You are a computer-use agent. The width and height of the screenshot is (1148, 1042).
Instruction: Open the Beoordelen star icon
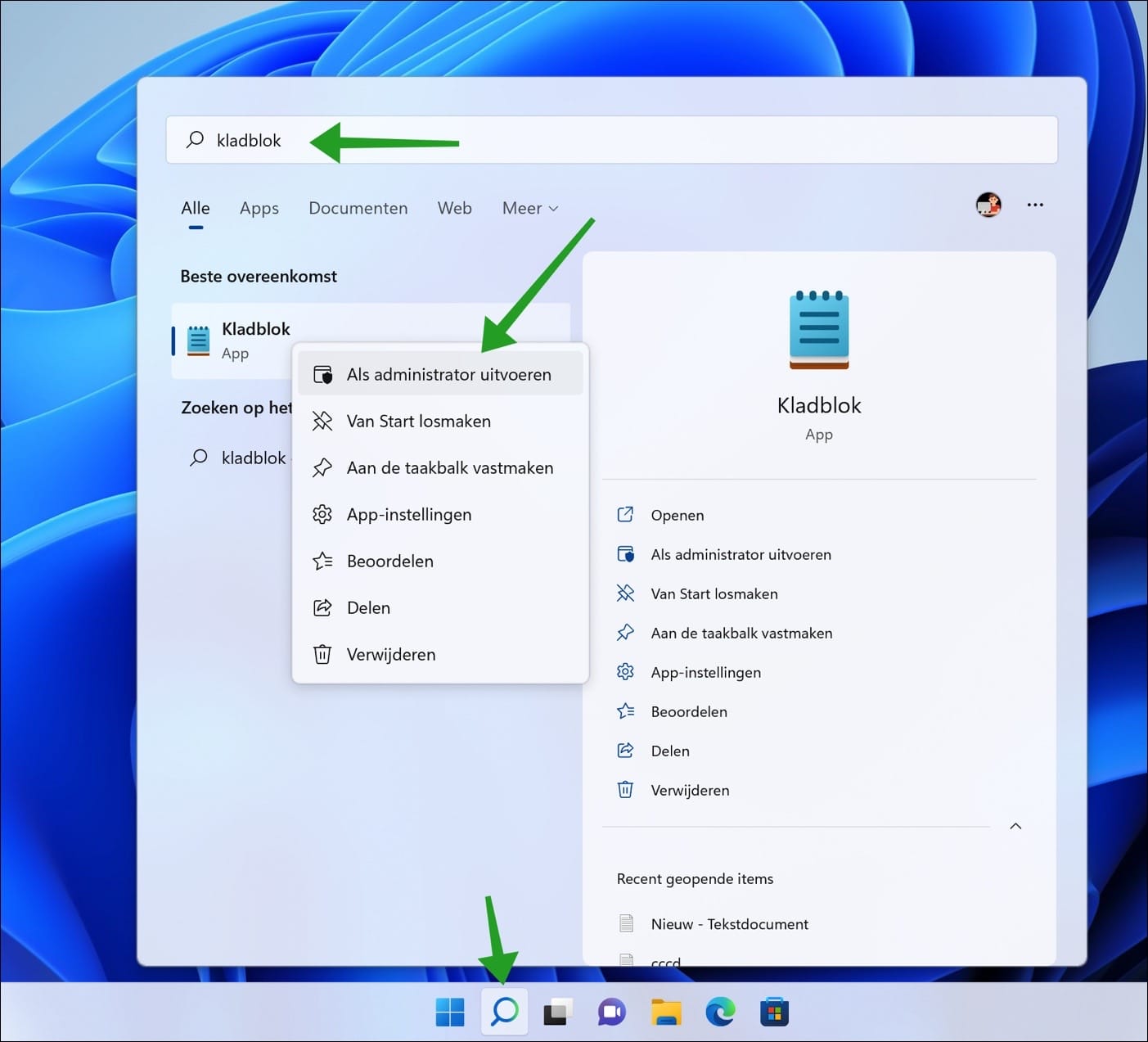(x=323, y=561)
